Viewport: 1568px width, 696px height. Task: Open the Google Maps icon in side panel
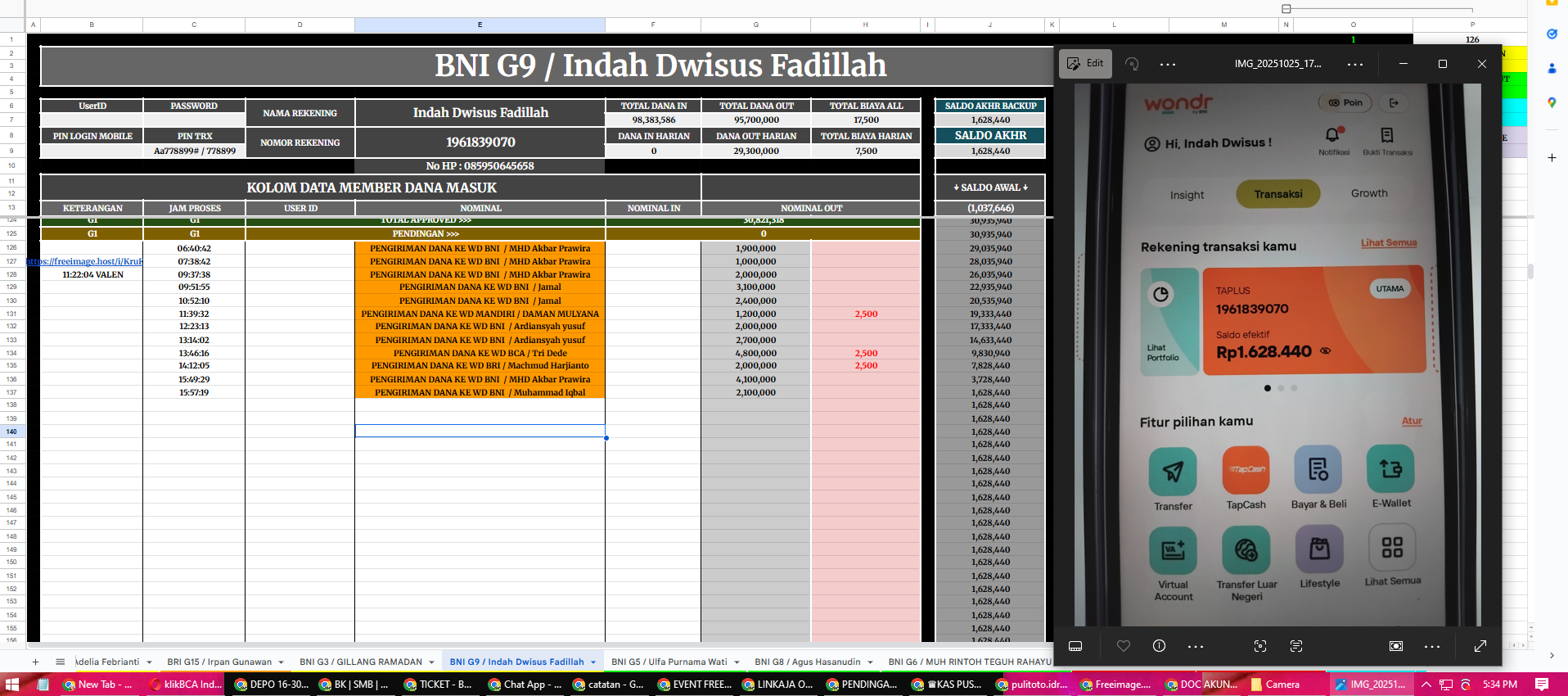point(1552,102)
